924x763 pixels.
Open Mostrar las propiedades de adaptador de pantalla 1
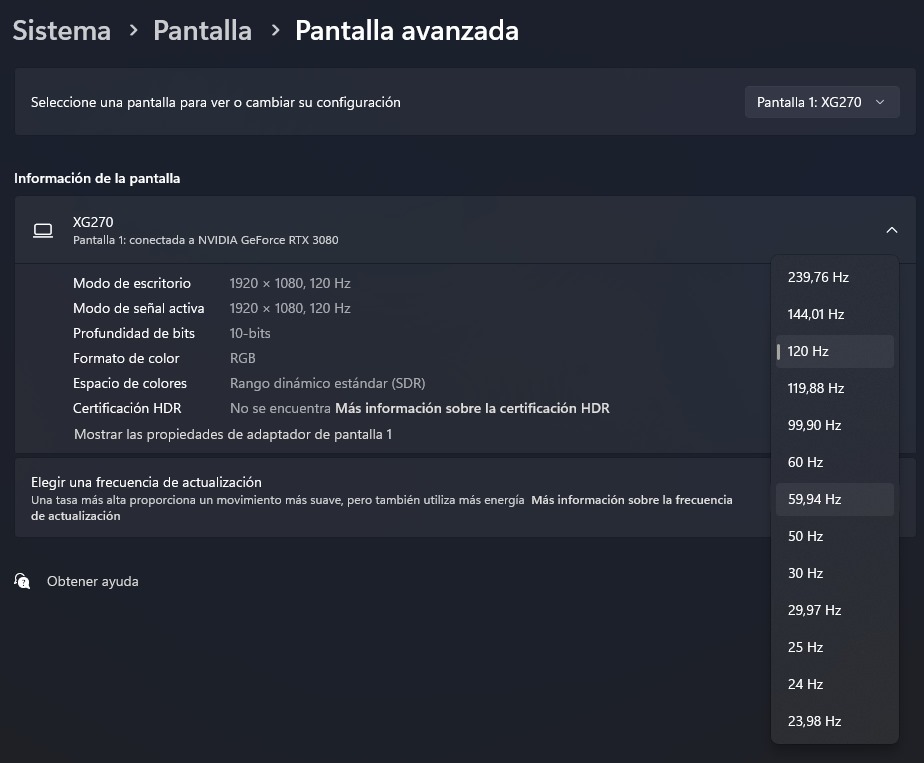click(x=233, y=434)
